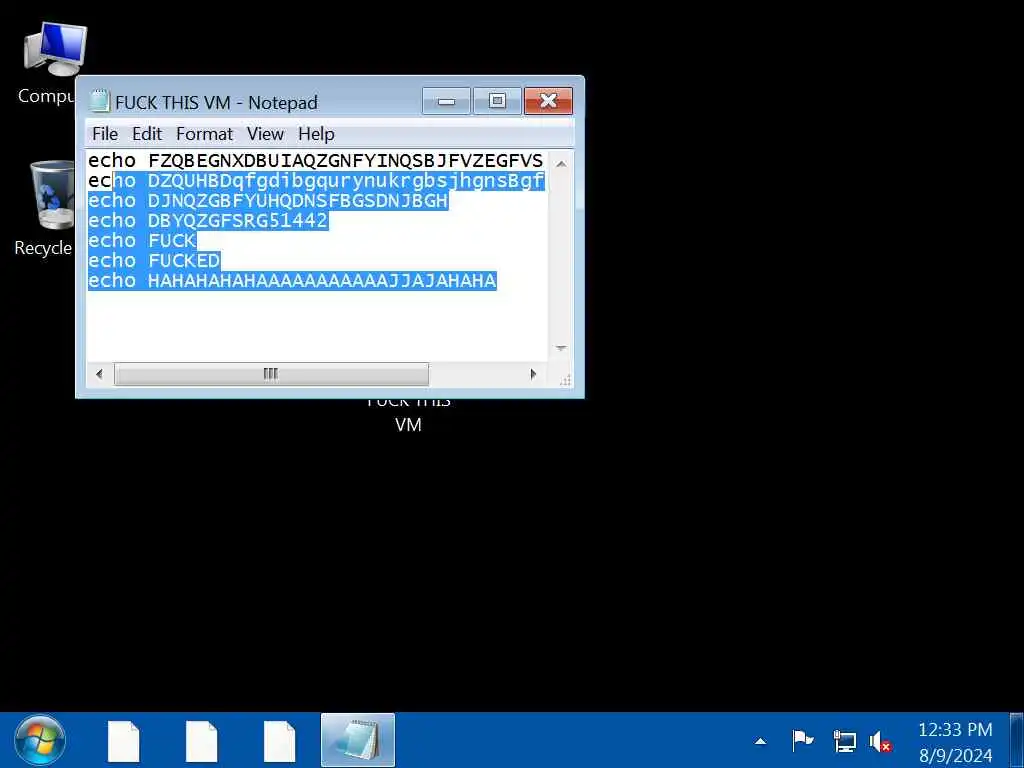Open the File menu in Notepad
Image resolution: width=1024 pixels, height=768 pixels.
(105, 134)
